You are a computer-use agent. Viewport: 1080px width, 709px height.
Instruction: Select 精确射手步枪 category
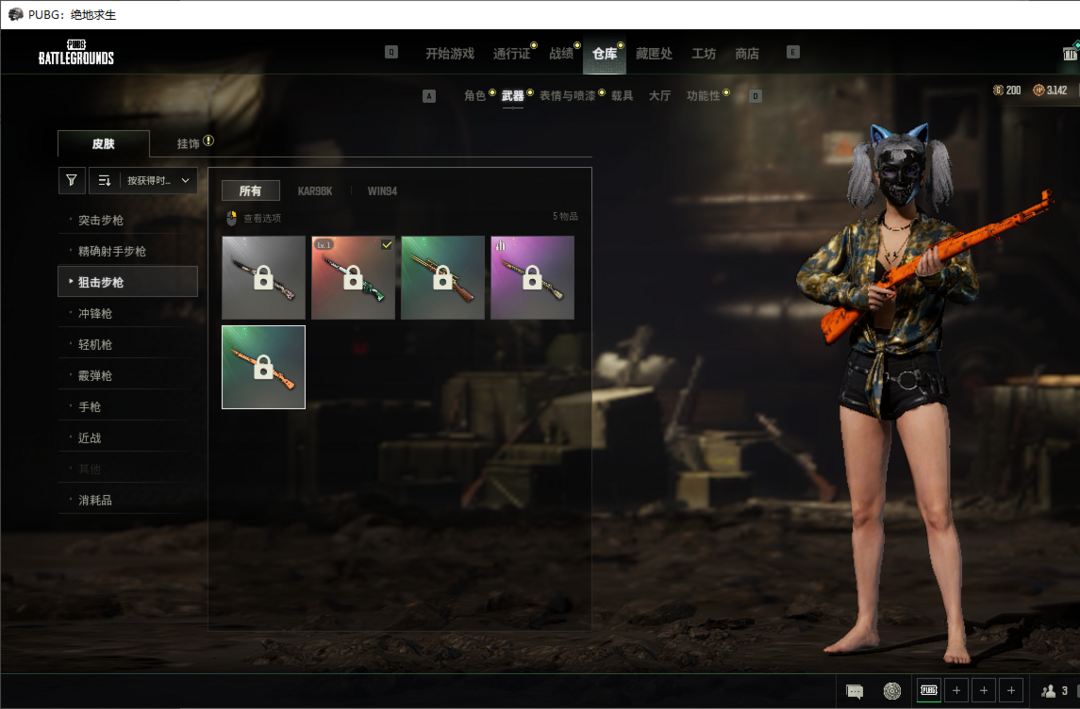point(128,251)
